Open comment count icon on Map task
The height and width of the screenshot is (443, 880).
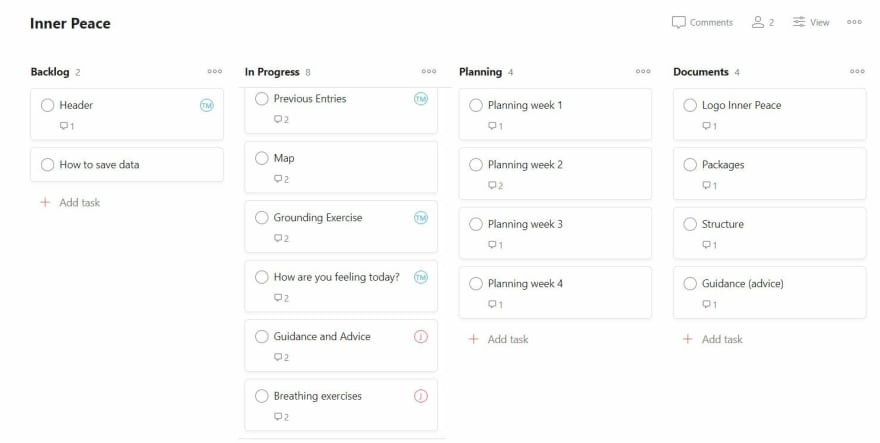pos(281,179)
